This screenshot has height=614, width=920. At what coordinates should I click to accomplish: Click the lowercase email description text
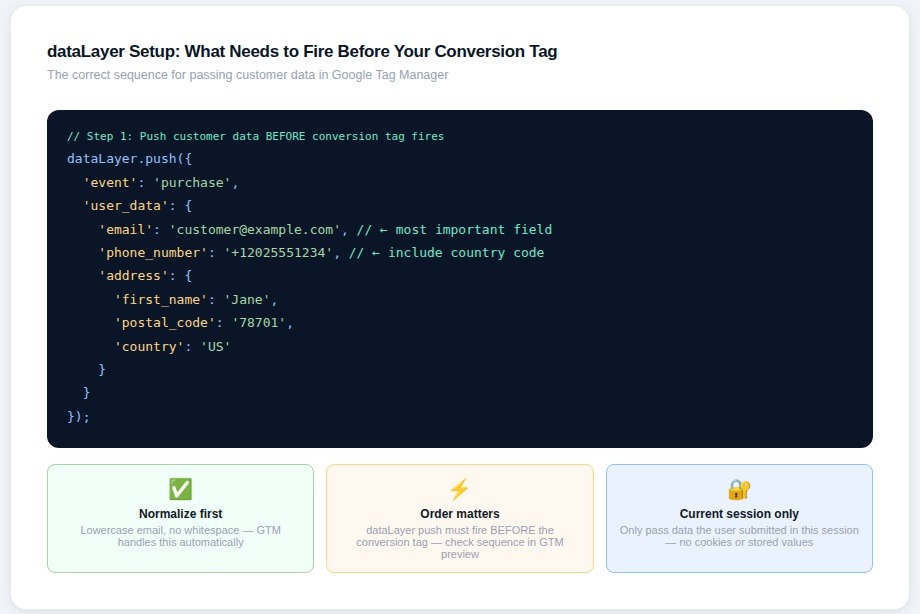(180, 536)
